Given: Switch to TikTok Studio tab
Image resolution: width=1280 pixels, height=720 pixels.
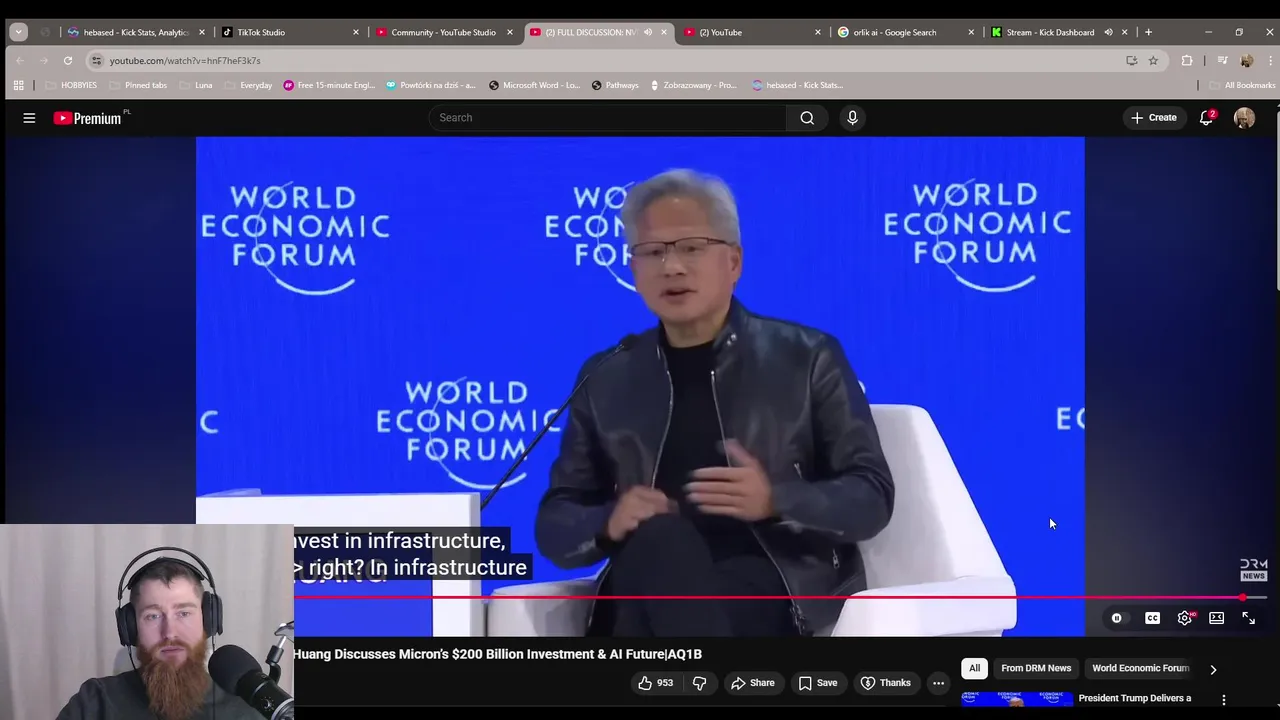Looking at the screenshot, I should coord(290,32).
